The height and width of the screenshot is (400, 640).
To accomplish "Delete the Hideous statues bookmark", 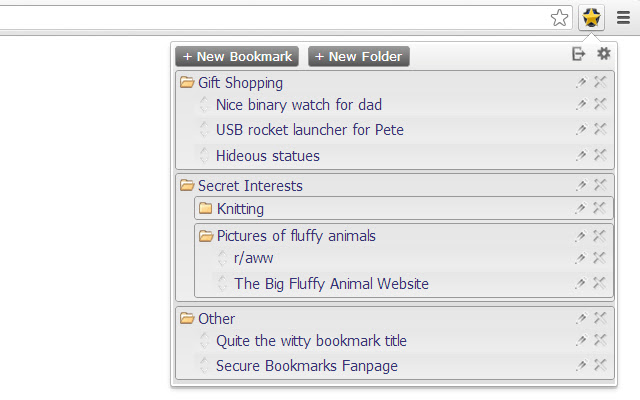I will (x=600, y=155).
